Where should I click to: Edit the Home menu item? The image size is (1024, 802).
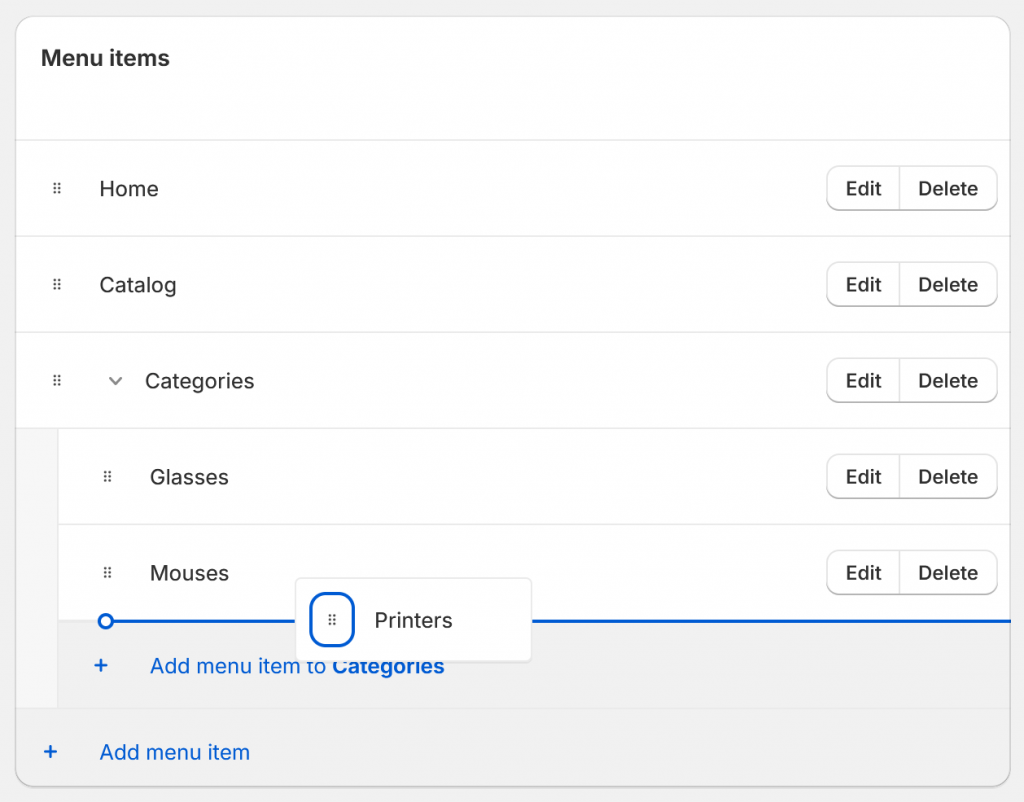(x=862, y=188)
